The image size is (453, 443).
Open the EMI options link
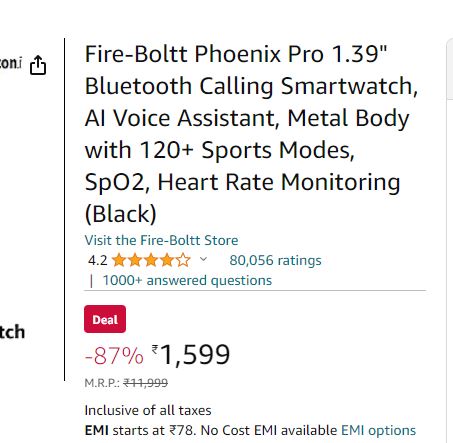tap(378, 430)
